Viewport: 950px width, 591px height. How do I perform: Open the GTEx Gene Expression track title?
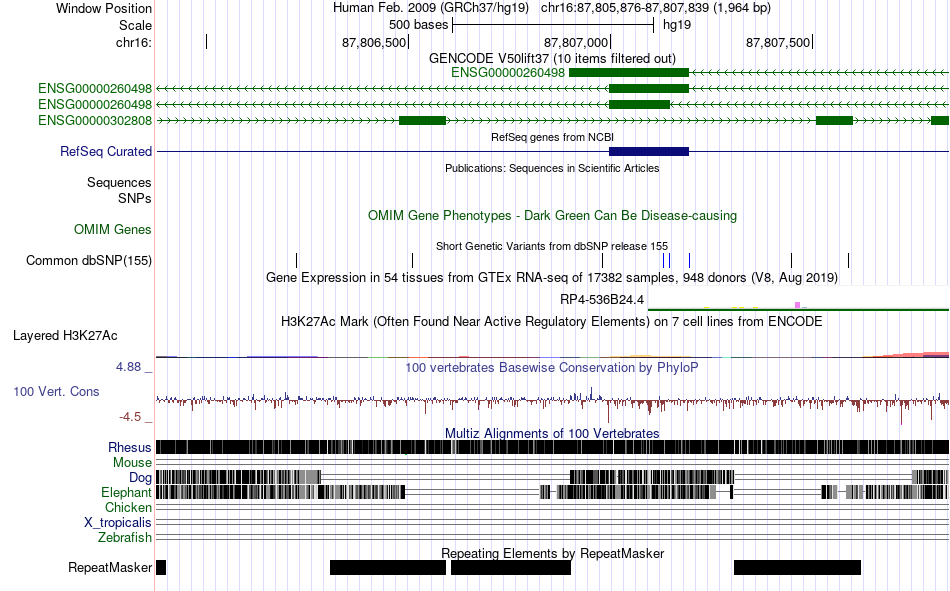(x=552, y=278)
